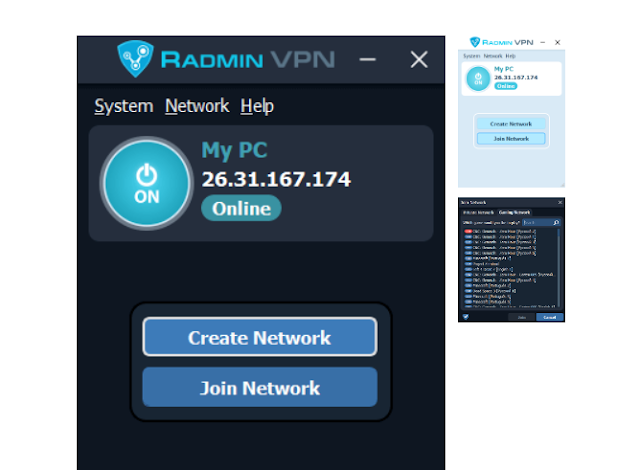Click Join button in the Join Network dialog
The height and width of the screenshot is (470, 640).
point(522,317)
